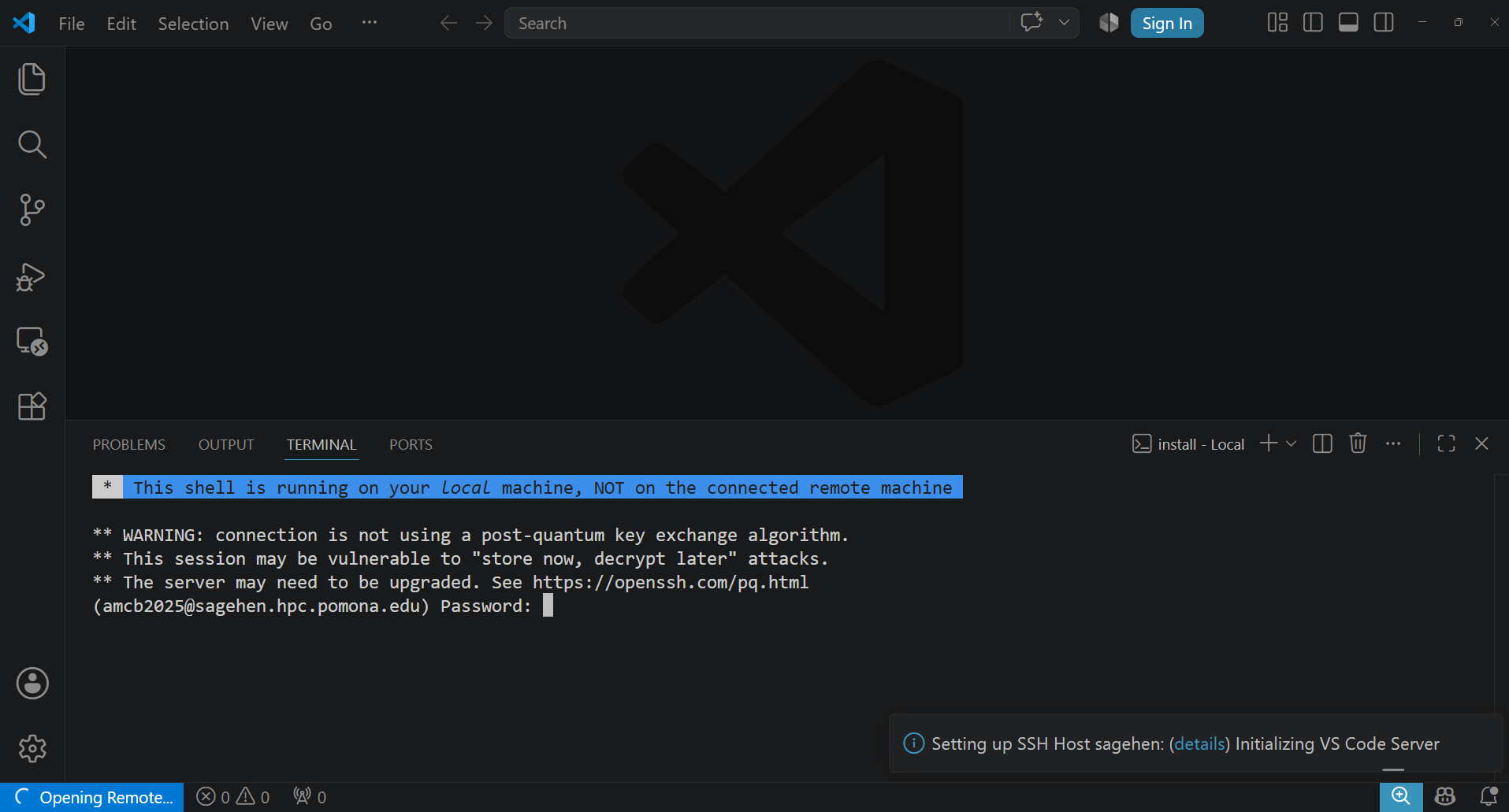
Task: Open forwarded ports status item
Action: [x=310, y=797]
